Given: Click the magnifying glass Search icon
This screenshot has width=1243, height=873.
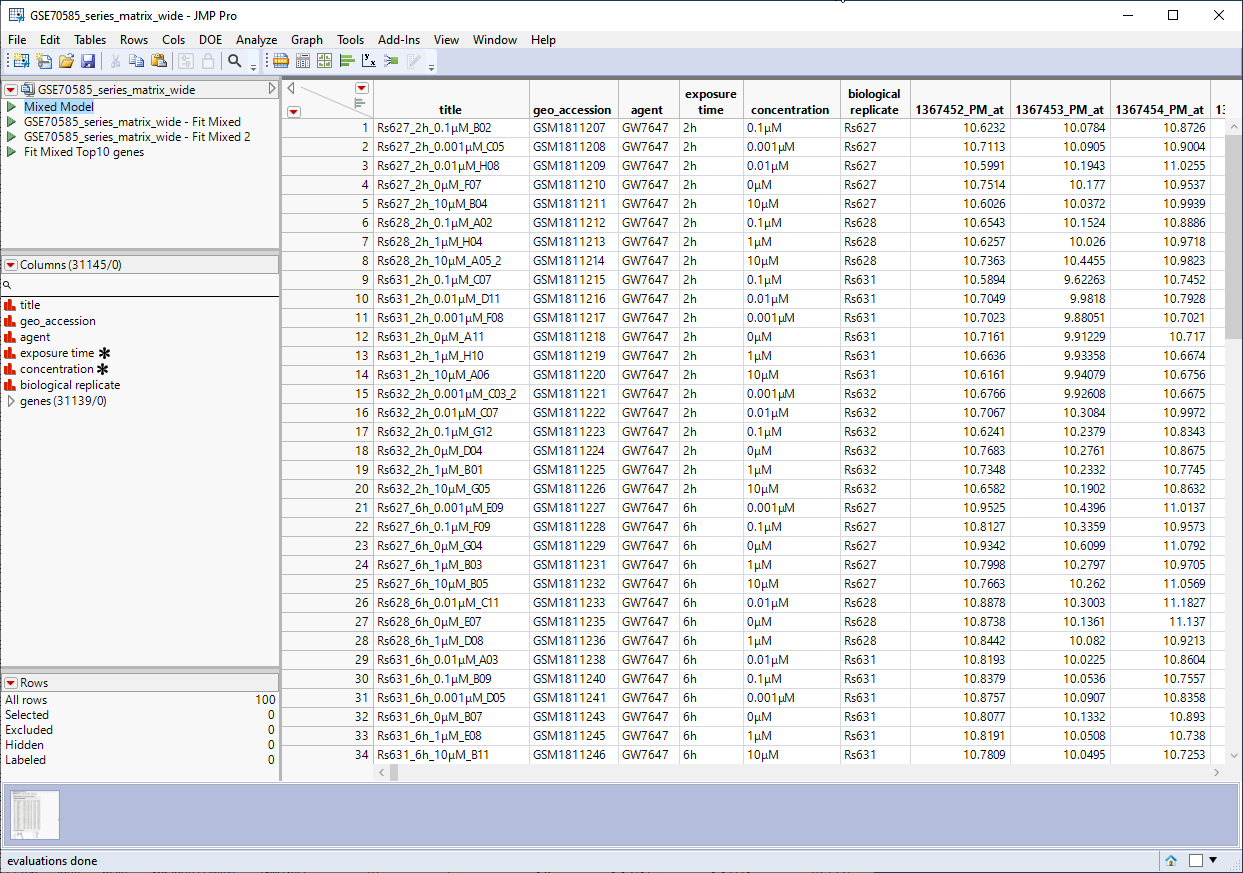Looking at the screenshot, I should tap(235, 61).
